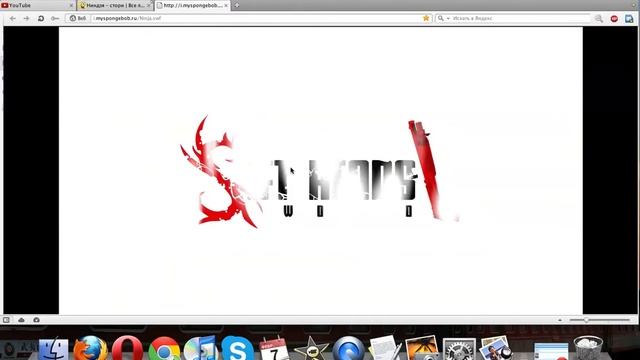
Task: Open iTunes from the dock
Action: [200, 348]
